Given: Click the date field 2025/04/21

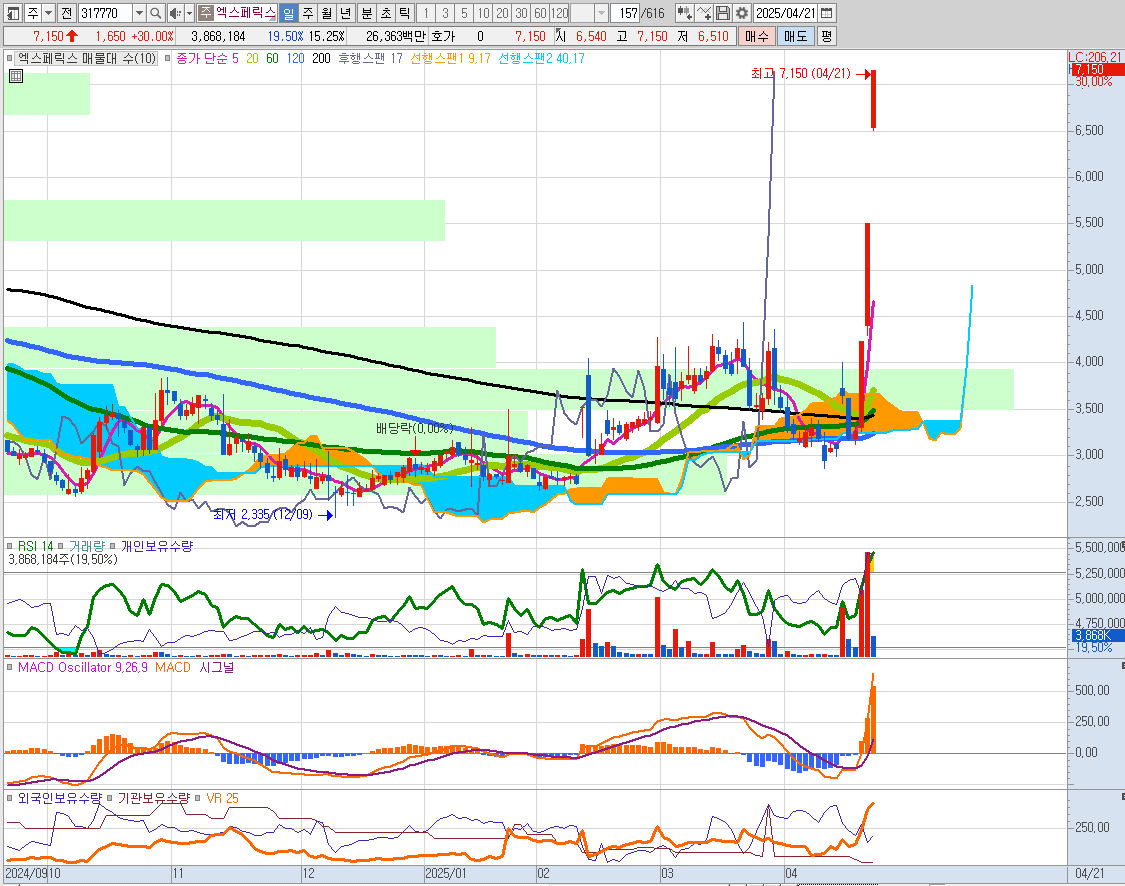Looking at the screenshot, I should [786, 13].
